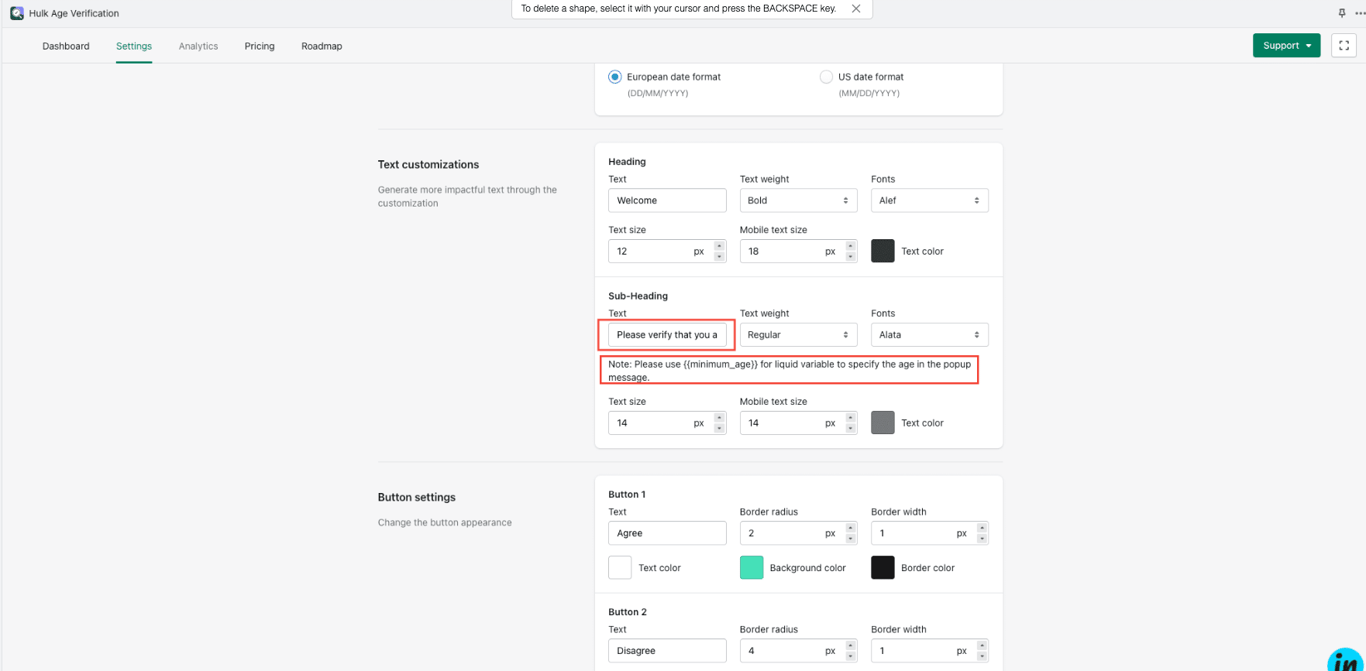The height and width of the screenshot is (671, 1366).
Task: Switch to the Dashboard tab
Action: click(x=66, y=46)
